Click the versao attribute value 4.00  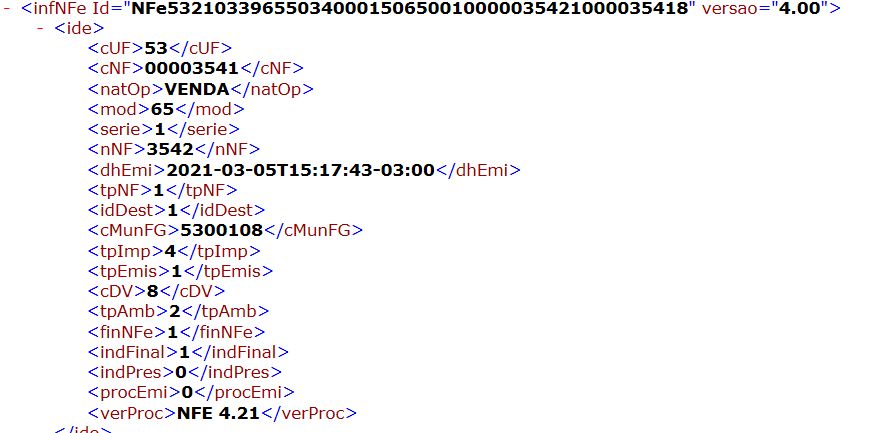coord(799,8)
